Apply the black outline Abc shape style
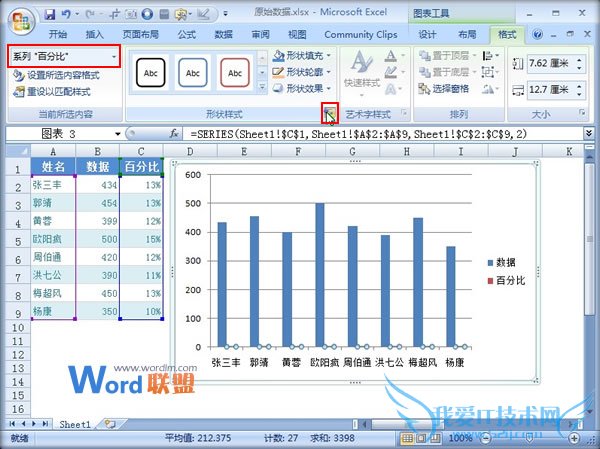The image size is (600, 449). coord(151,73)
